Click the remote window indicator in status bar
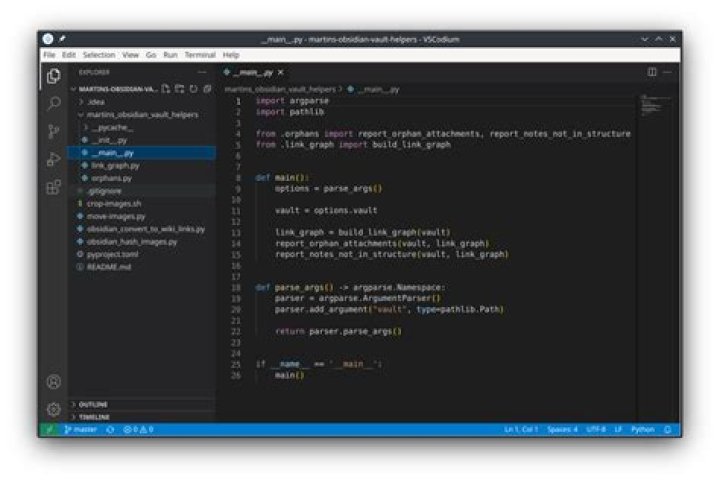The height and width of the screenshot is (482, 720). (x=49, y=429)
